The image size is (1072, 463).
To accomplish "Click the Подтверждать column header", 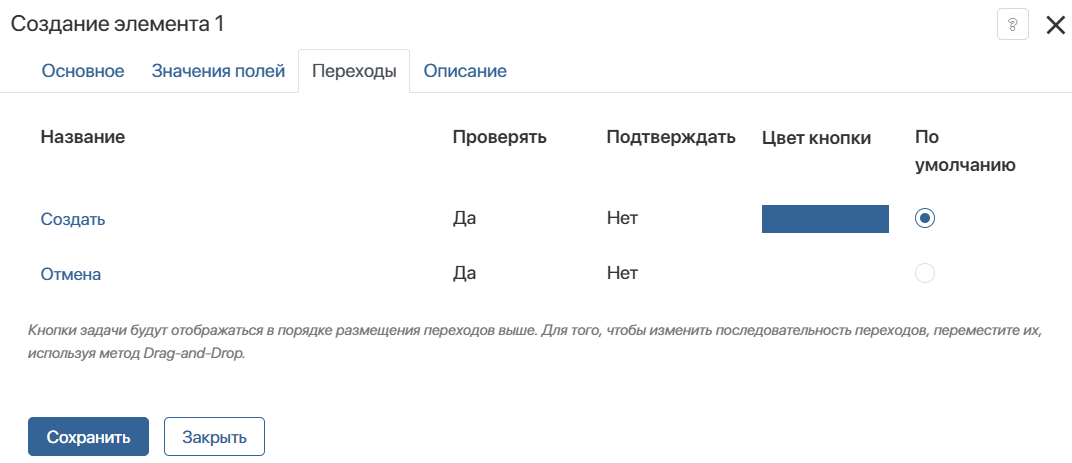I will (x=671, y=137).
